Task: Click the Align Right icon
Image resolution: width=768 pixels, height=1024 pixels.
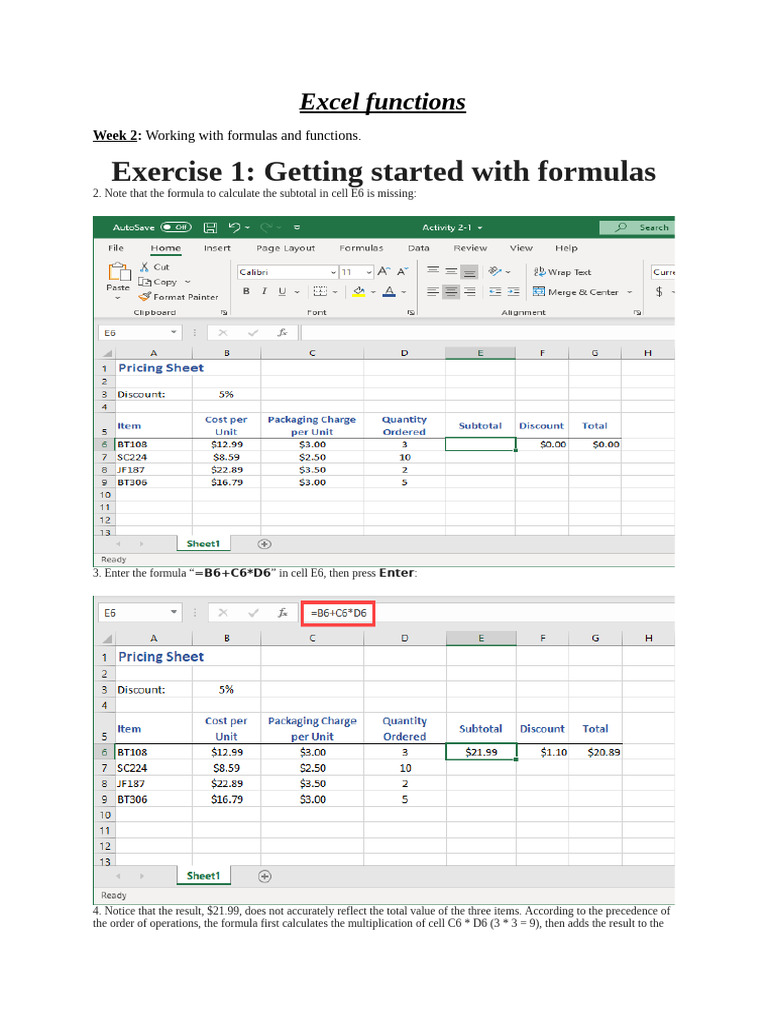Action: click(x=470, y=292)
